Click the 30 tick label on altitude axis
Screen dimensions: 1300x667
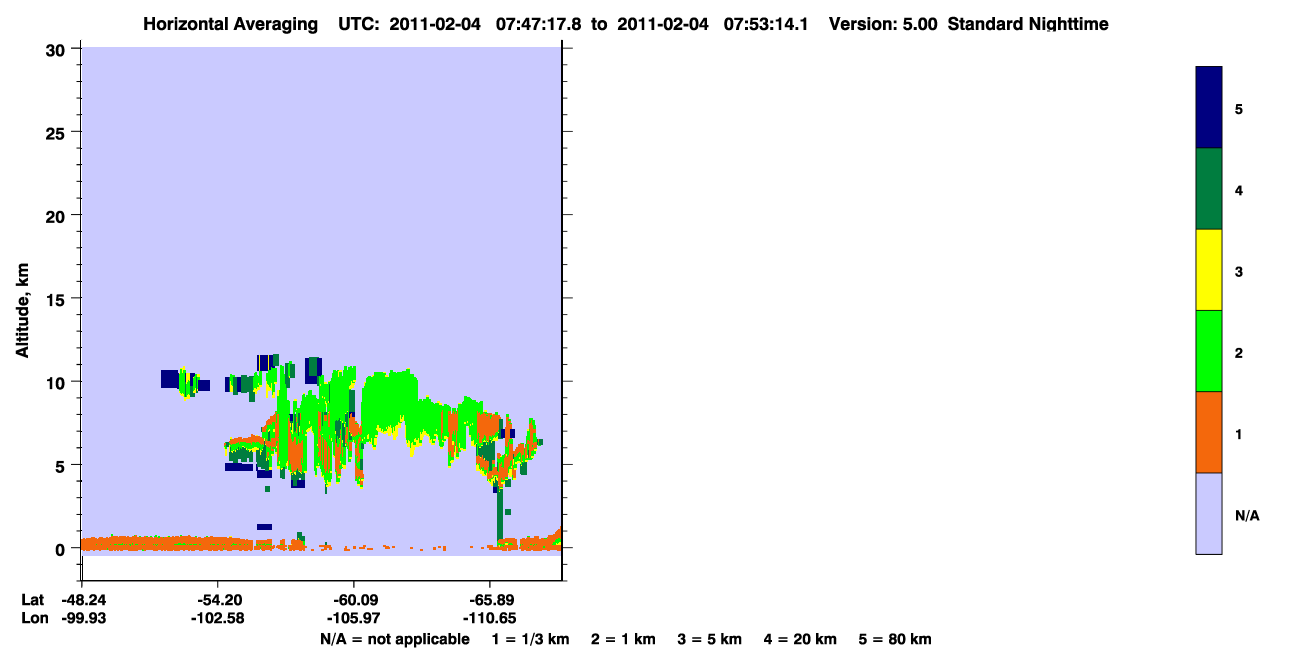pos(58,49)
